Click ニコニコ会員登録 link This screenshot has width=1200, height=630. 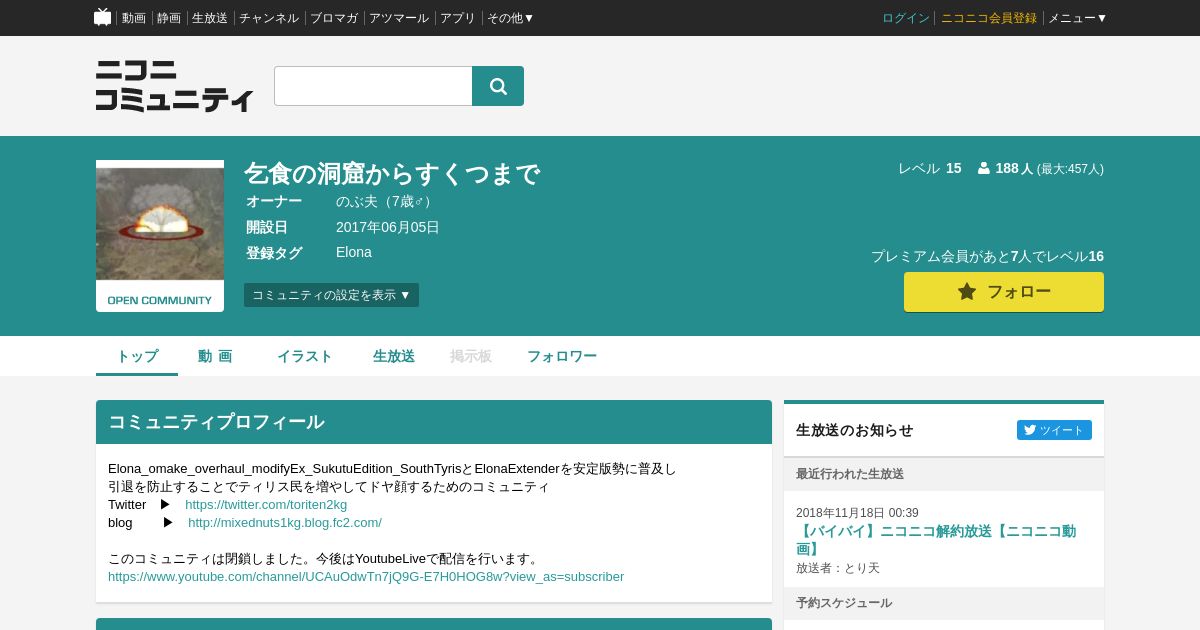(x=989, y=18)
